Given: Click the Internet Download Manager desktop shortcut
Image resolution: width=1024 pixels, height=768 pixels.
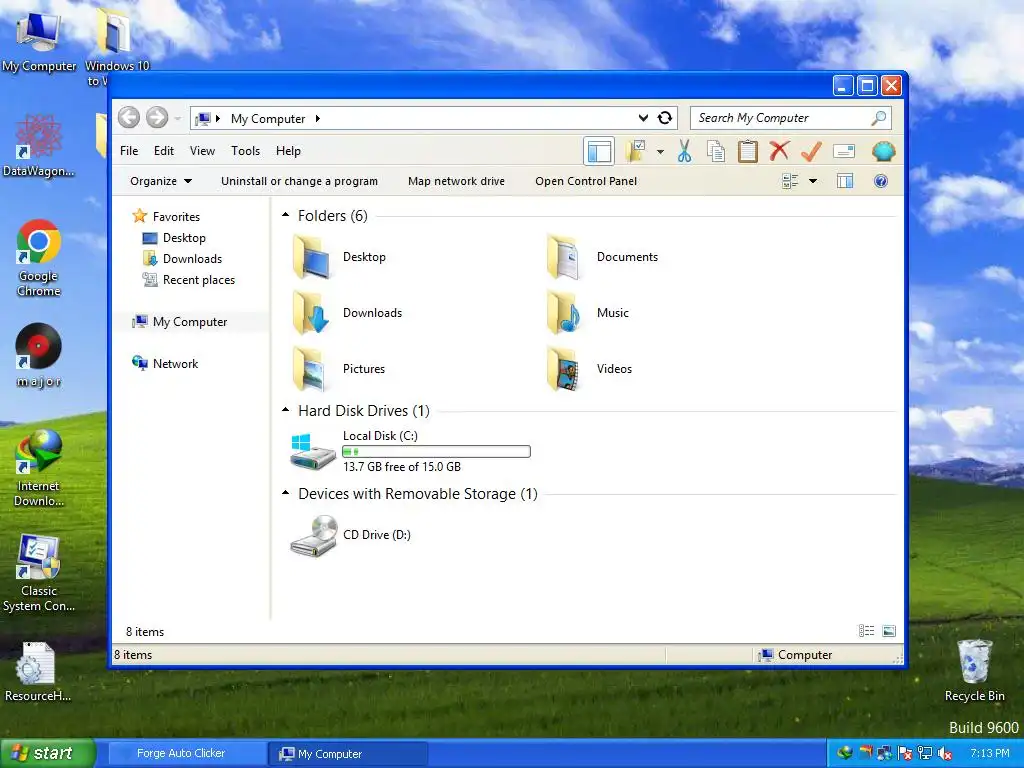Looking at the screenshot, I should [39, 468].
